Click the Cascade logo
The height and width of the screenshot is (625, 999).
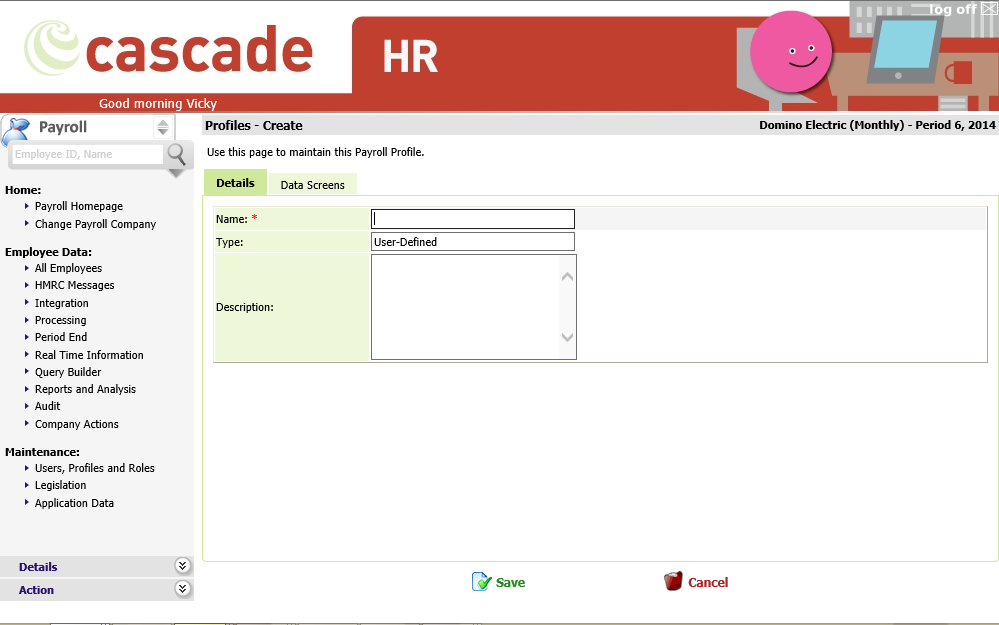pos(169,48)
